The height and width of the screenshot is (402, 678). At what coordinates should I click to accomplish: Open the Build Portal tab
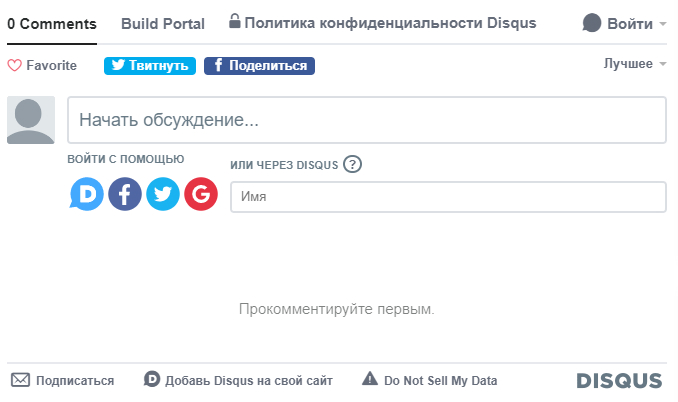[x=163, y=24]
